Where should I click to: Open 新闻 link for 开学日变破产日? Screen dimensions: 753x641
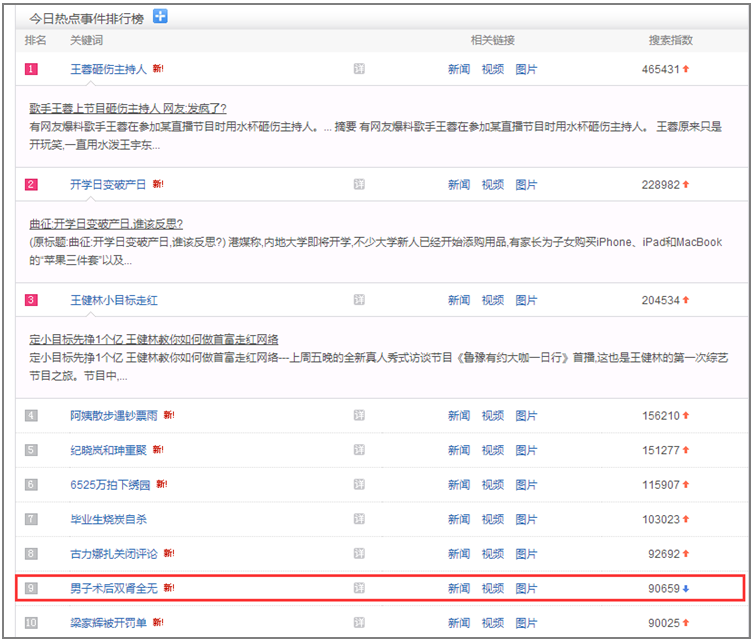[458, 185]
